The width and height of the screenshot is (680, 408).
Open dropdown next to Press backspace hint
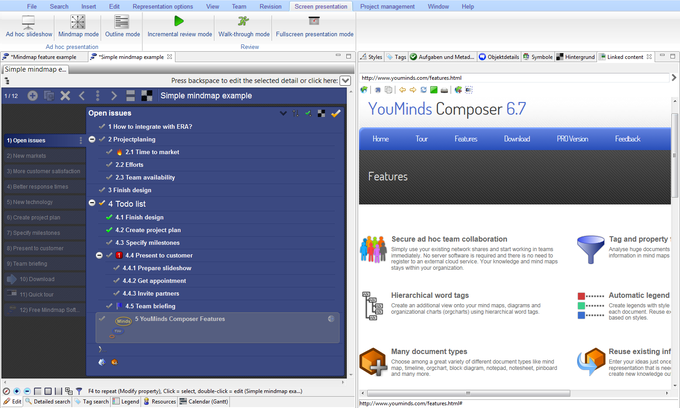tap(345, 81)
